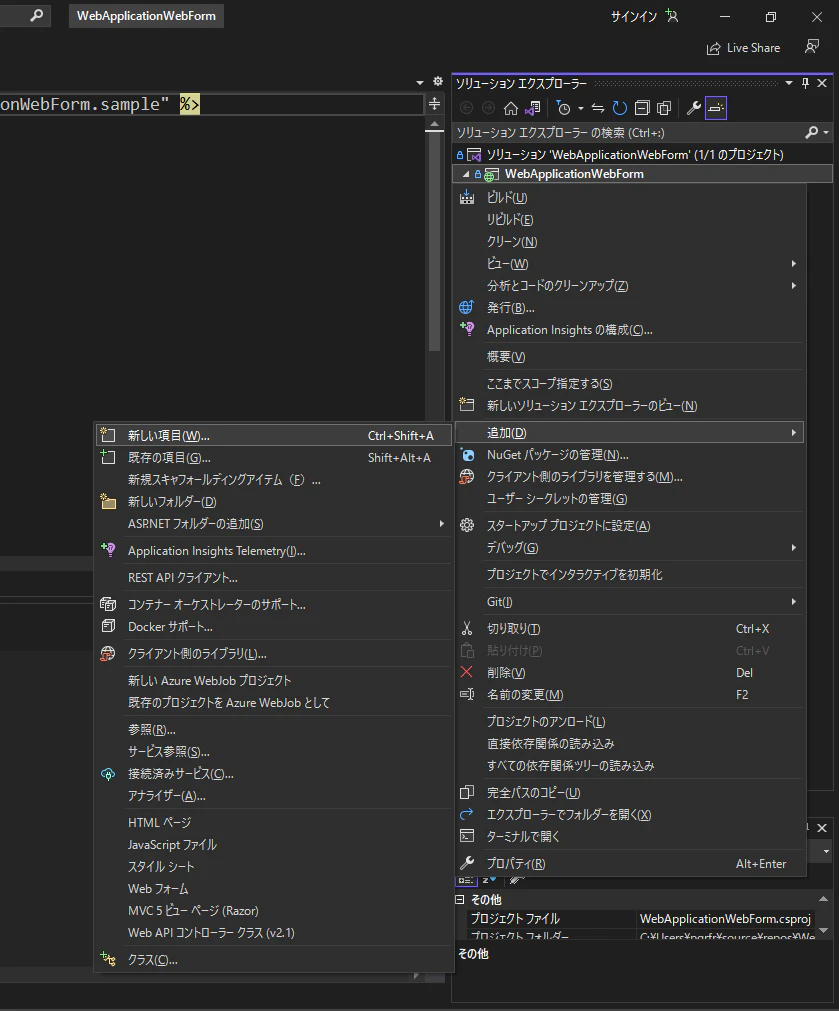Open the editor settings gear icon
The height and width of the screenshot is (1011, 839).
coord(438,81)
